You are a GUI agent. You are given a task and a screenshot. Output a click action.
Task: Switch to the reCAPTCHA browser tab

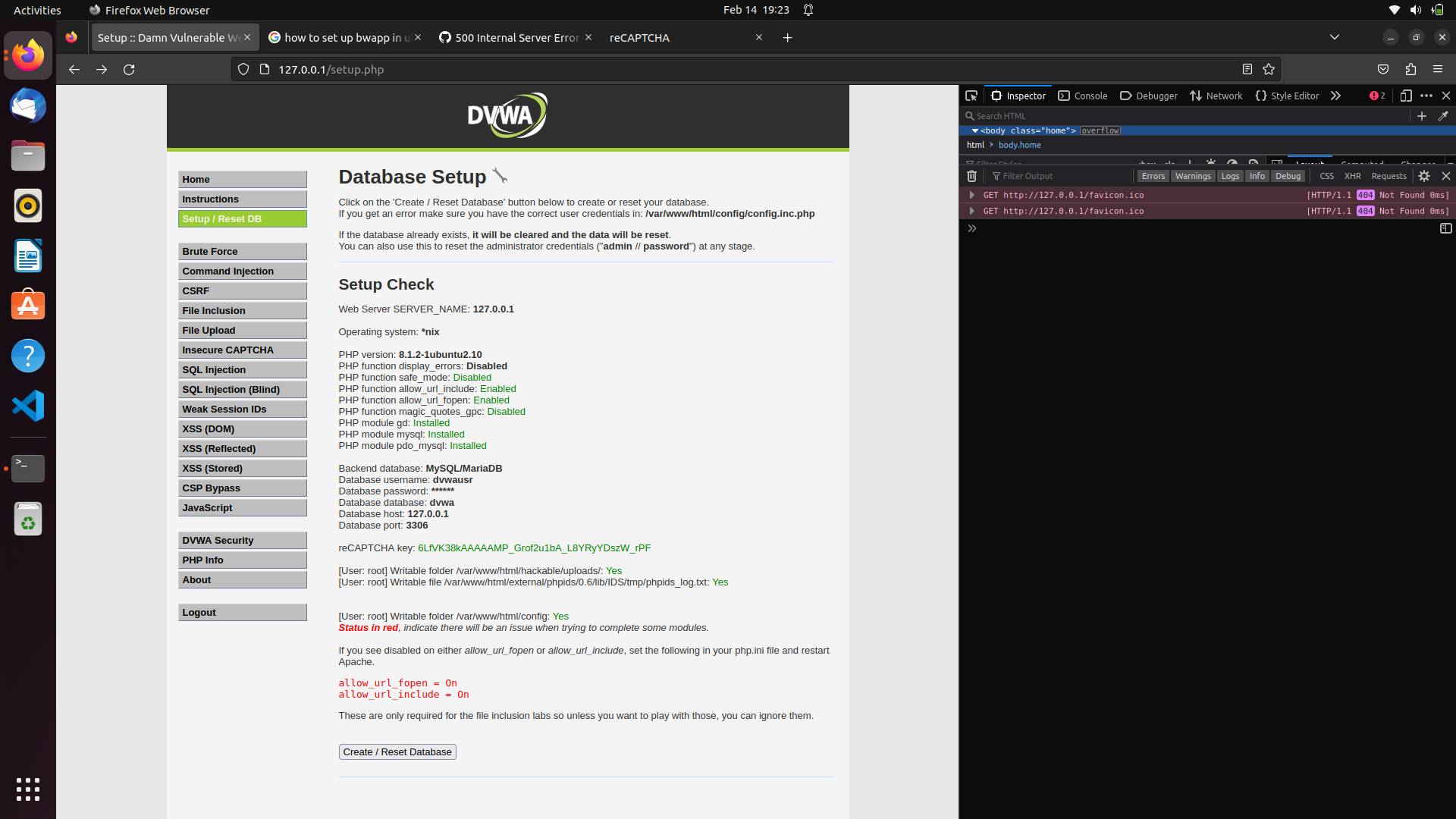[x=639, y=37]
